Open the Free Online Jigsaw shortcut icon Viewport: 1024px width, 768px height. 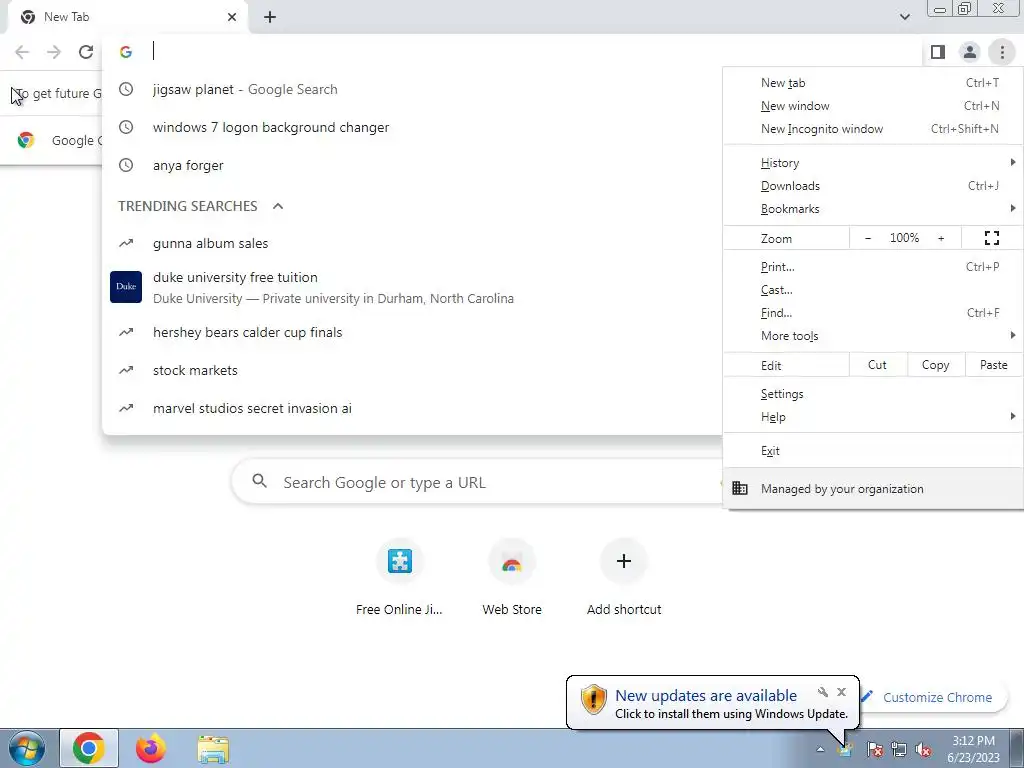(x=400, y=561)
